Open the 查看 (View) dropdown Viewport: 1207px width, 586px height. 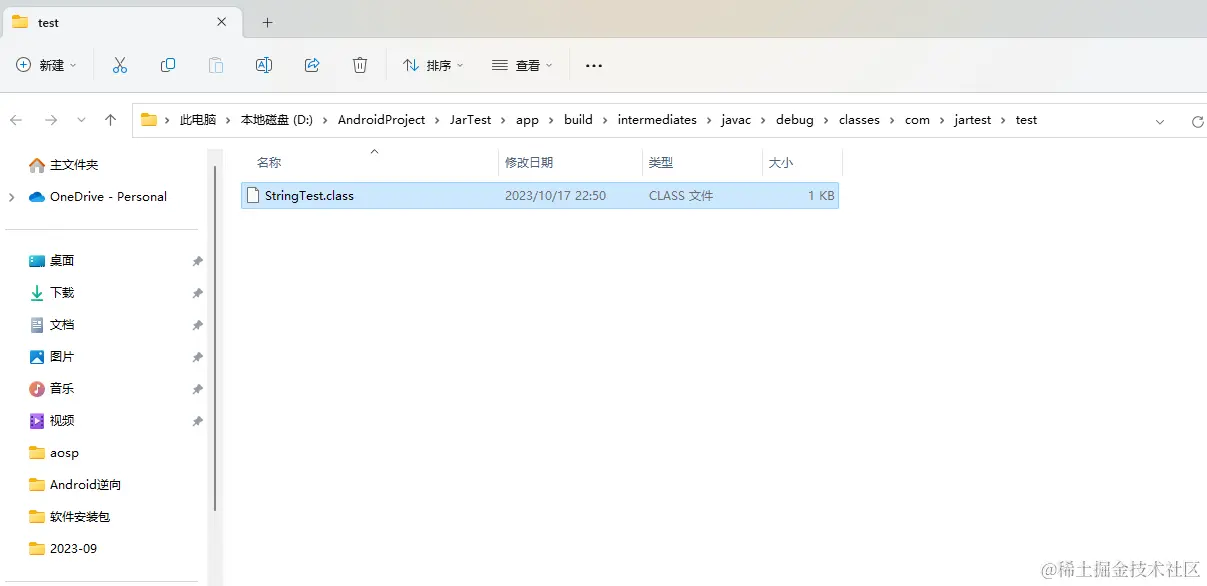pos(522,65)
